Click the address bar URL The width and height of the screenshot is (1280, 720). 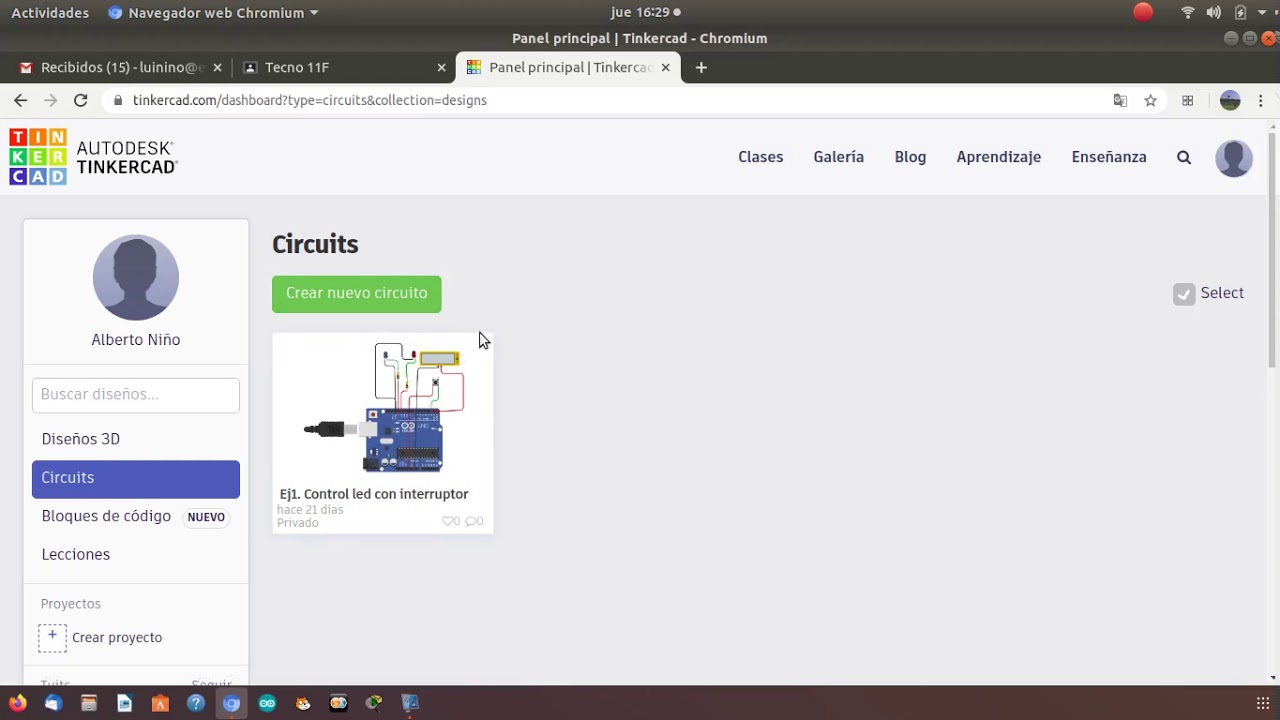pyautogui.click(x=310, y=100)
